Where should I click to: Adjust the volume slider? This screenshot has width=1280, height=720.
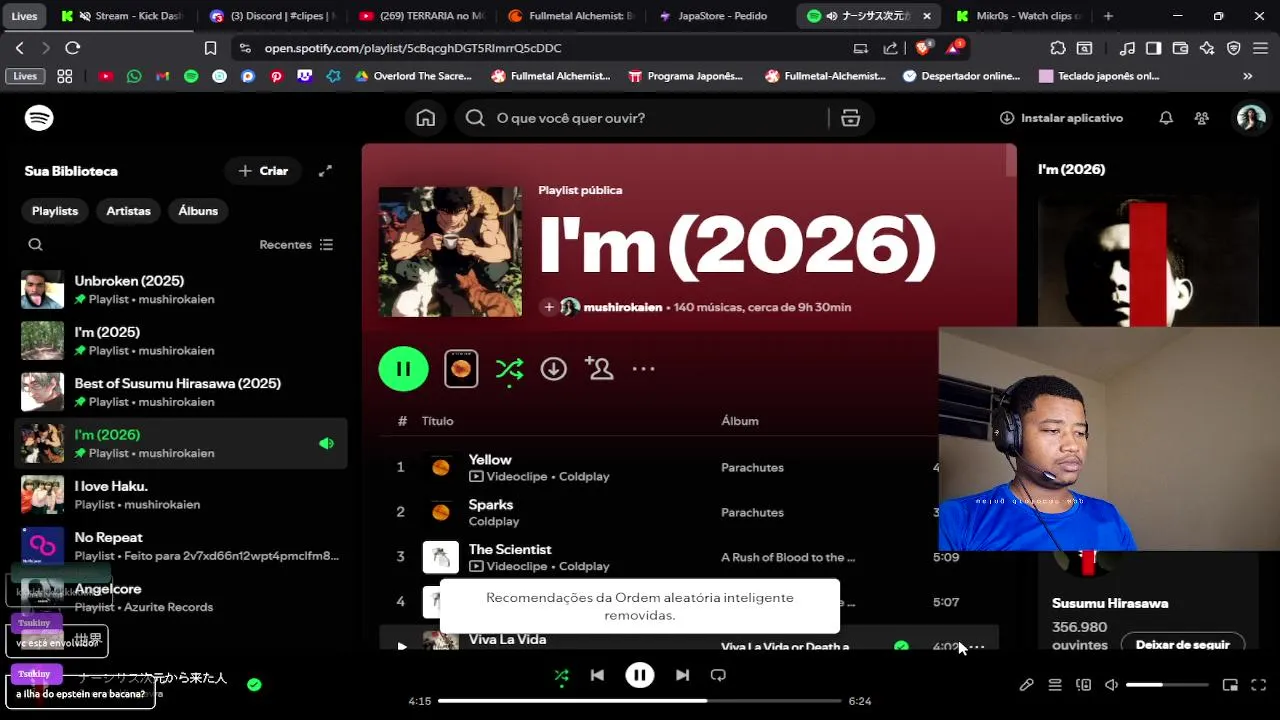(x=1167, y=685)
